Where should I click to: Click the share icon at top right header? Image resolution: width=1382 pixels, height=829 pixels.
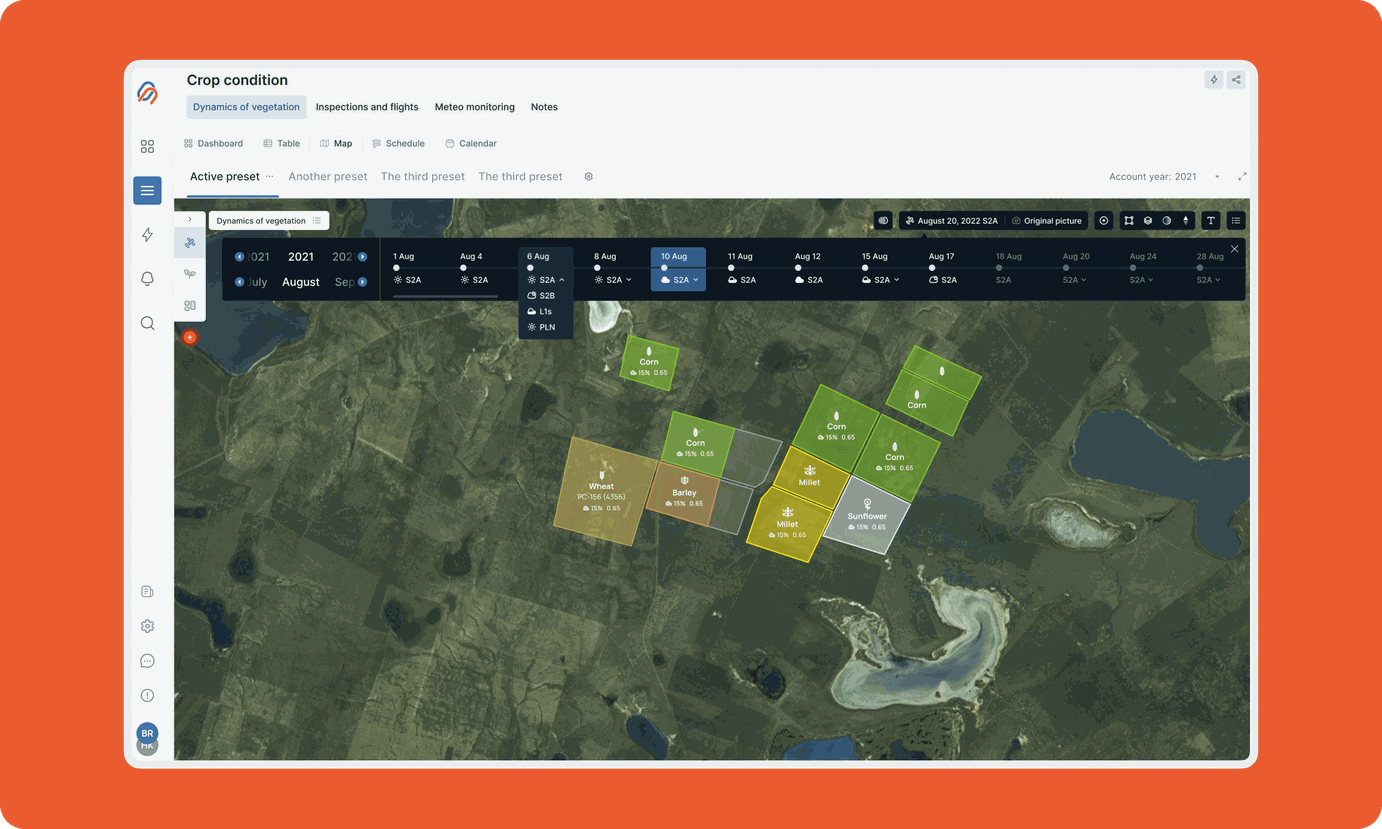[1236, 80]
